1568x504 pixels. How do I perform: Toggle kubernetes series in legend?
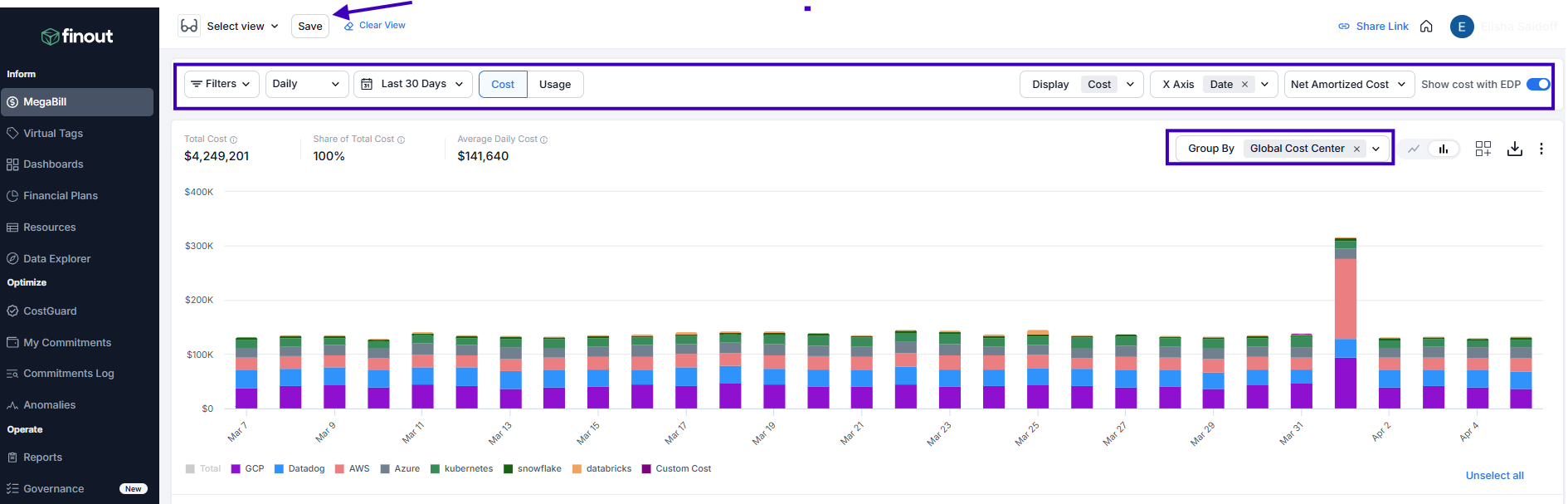pos(462,469)
